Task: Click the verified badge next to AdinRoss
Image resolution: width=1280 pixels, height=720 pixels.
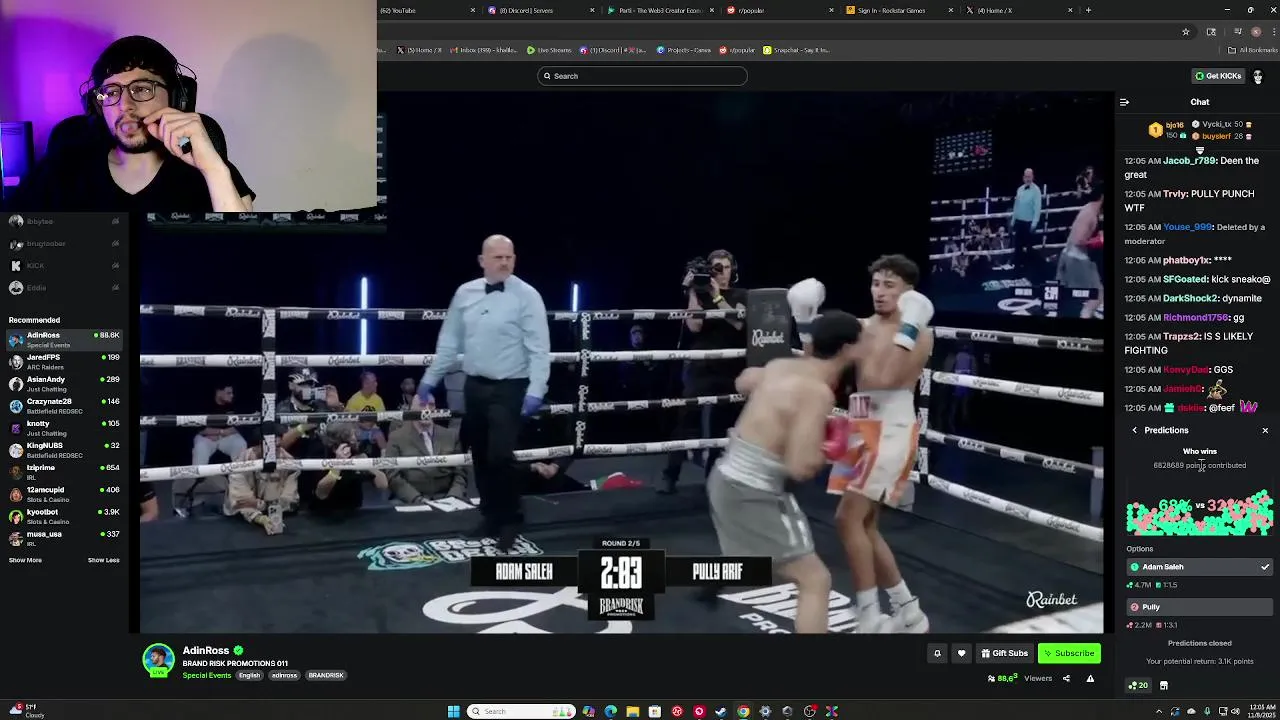Action: coord(238,651)
